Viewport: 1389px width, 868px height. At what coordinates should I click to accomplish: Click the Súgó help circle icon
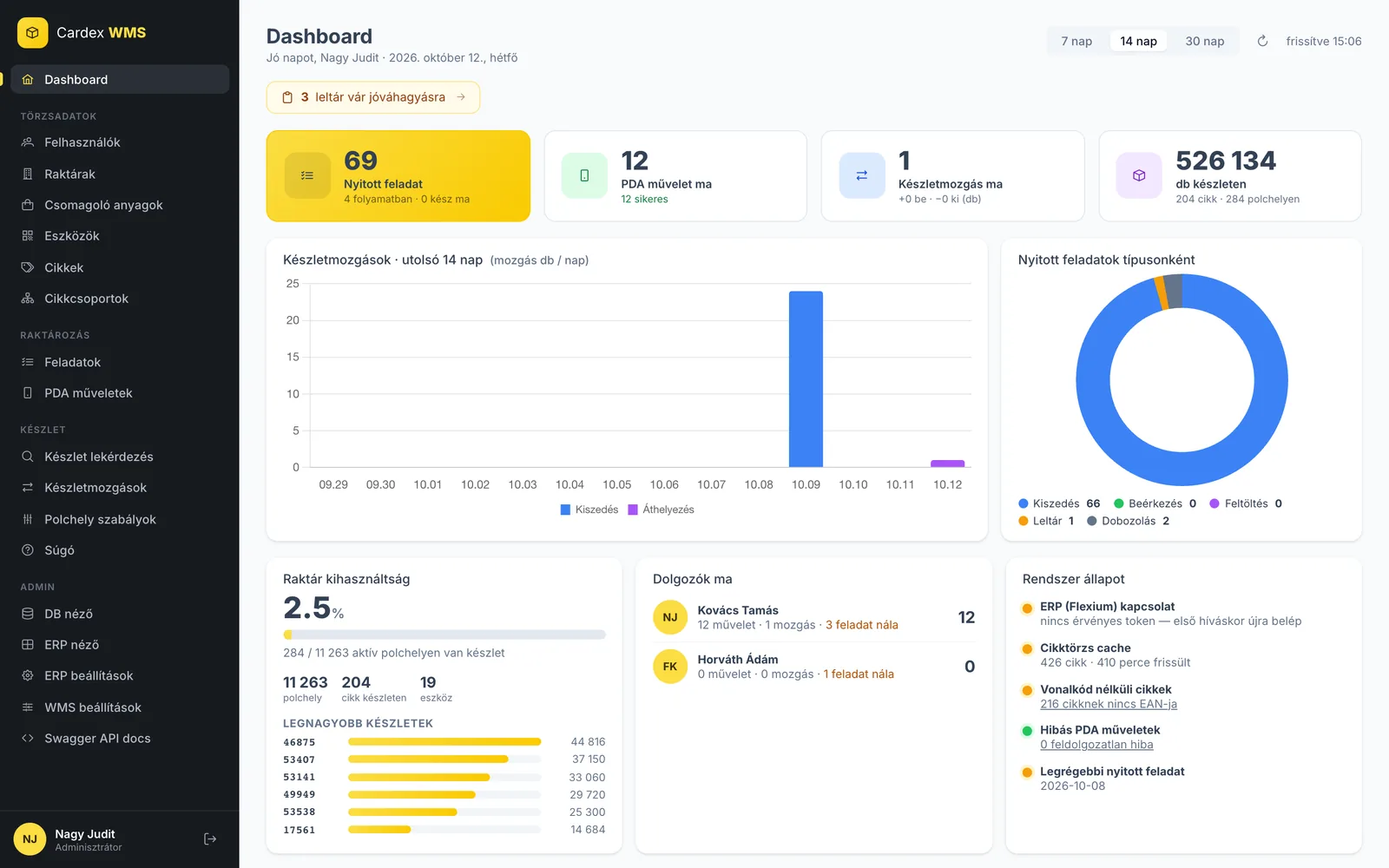[28, 550]
